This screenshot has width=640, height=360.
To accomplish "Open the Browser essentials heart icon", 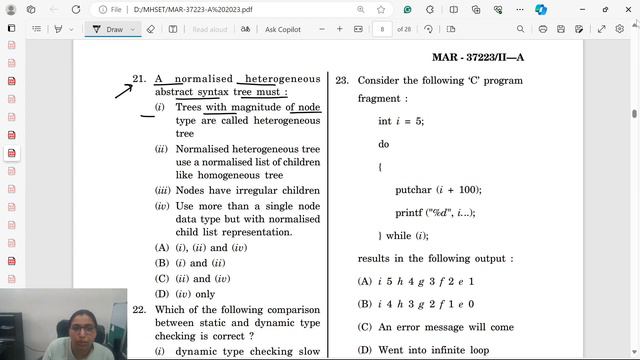I will tap(498, 9).
